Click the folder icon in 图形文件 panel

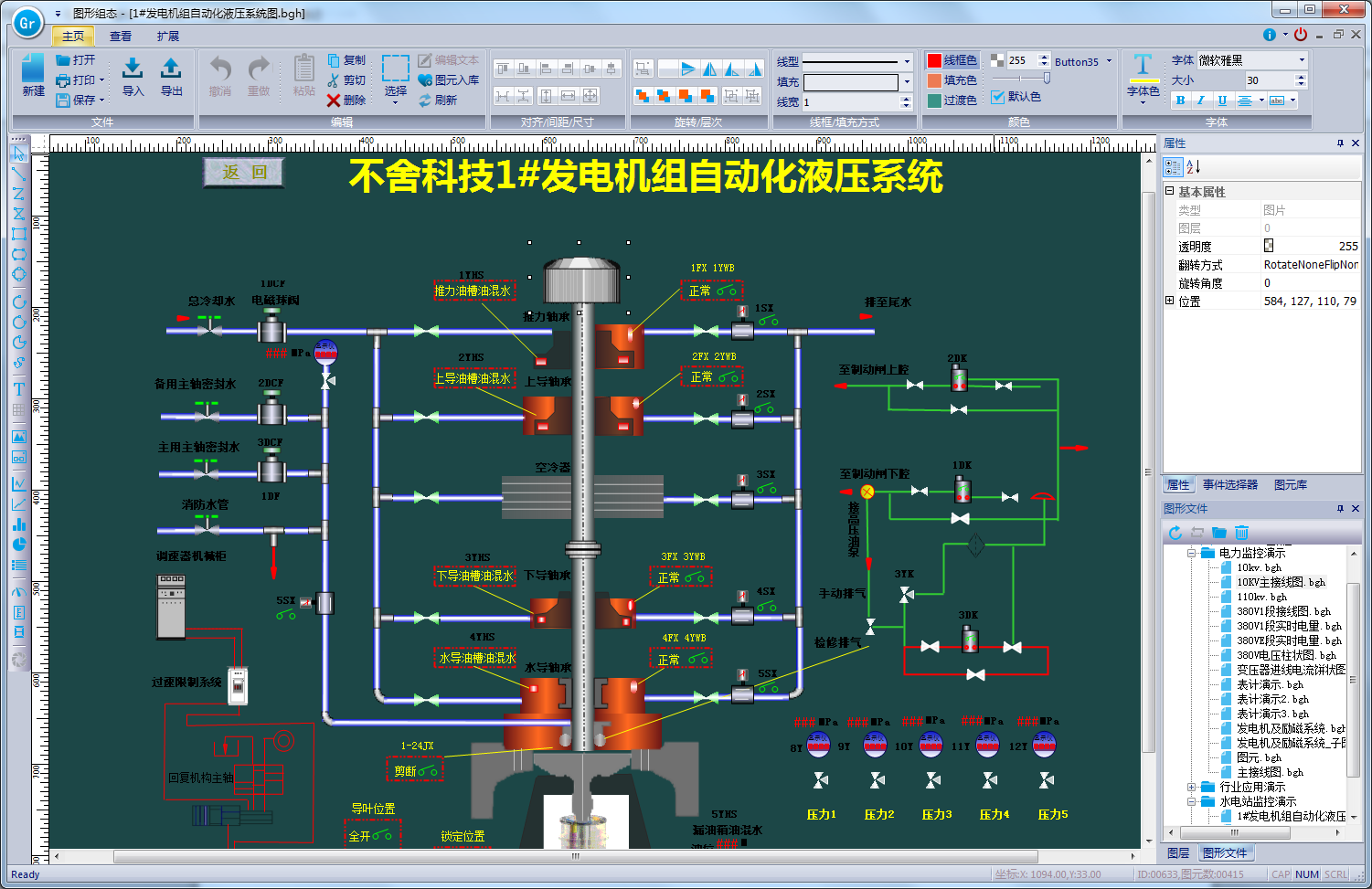pyautogui.click(x=1219, y=533)
